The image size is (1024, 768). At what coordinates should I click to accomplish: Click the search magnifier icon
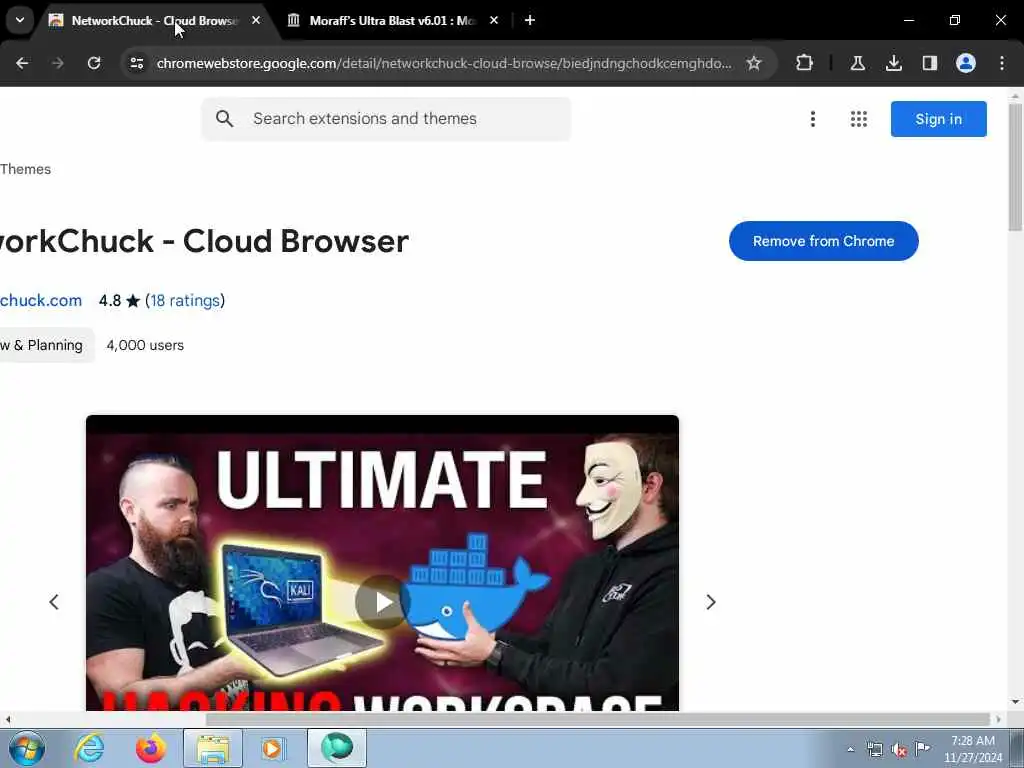(224, 119)
